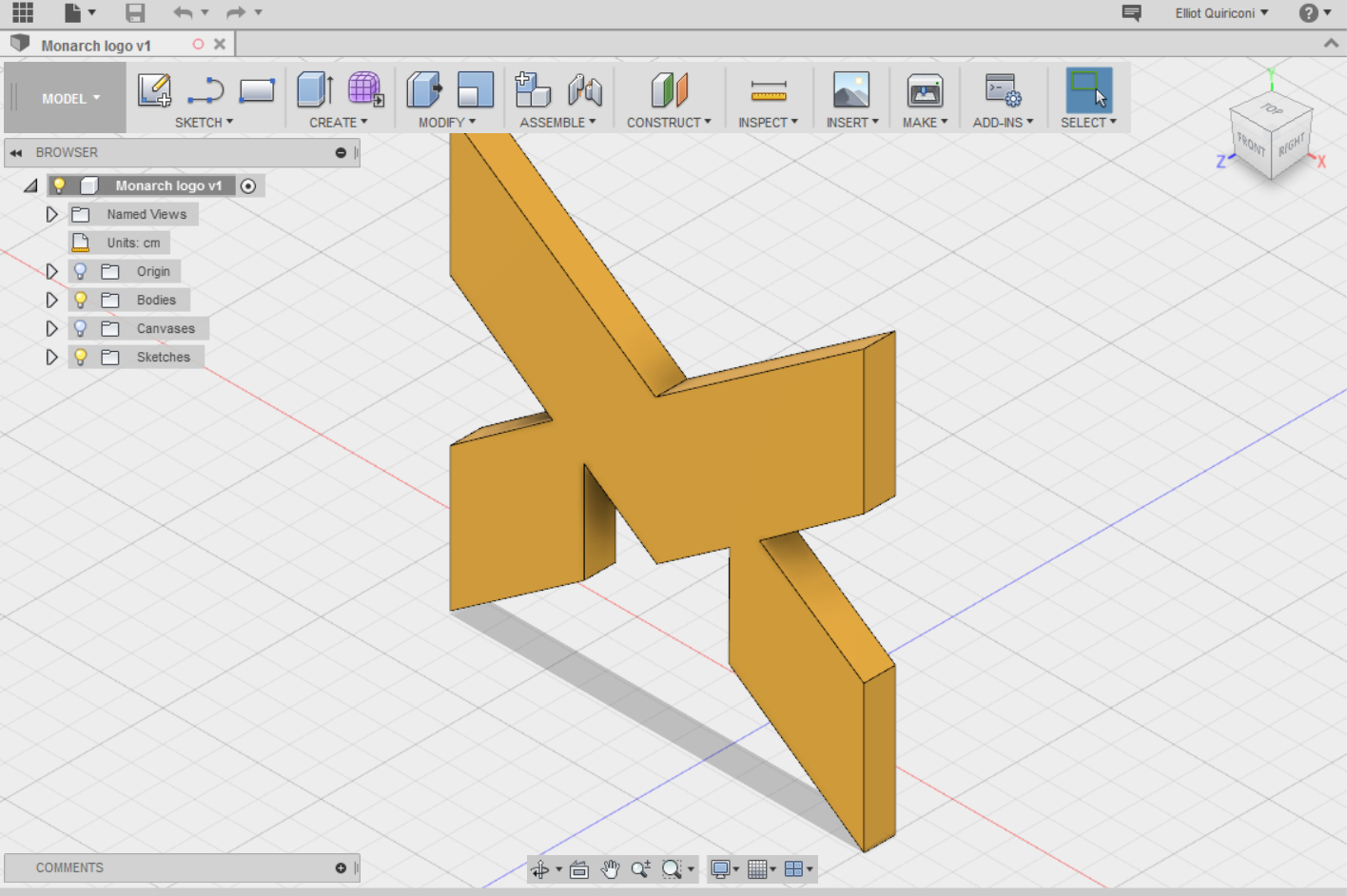Open the INSPECT menu
The height and width of the screenshot is (896, 1347).
(768, 122)
